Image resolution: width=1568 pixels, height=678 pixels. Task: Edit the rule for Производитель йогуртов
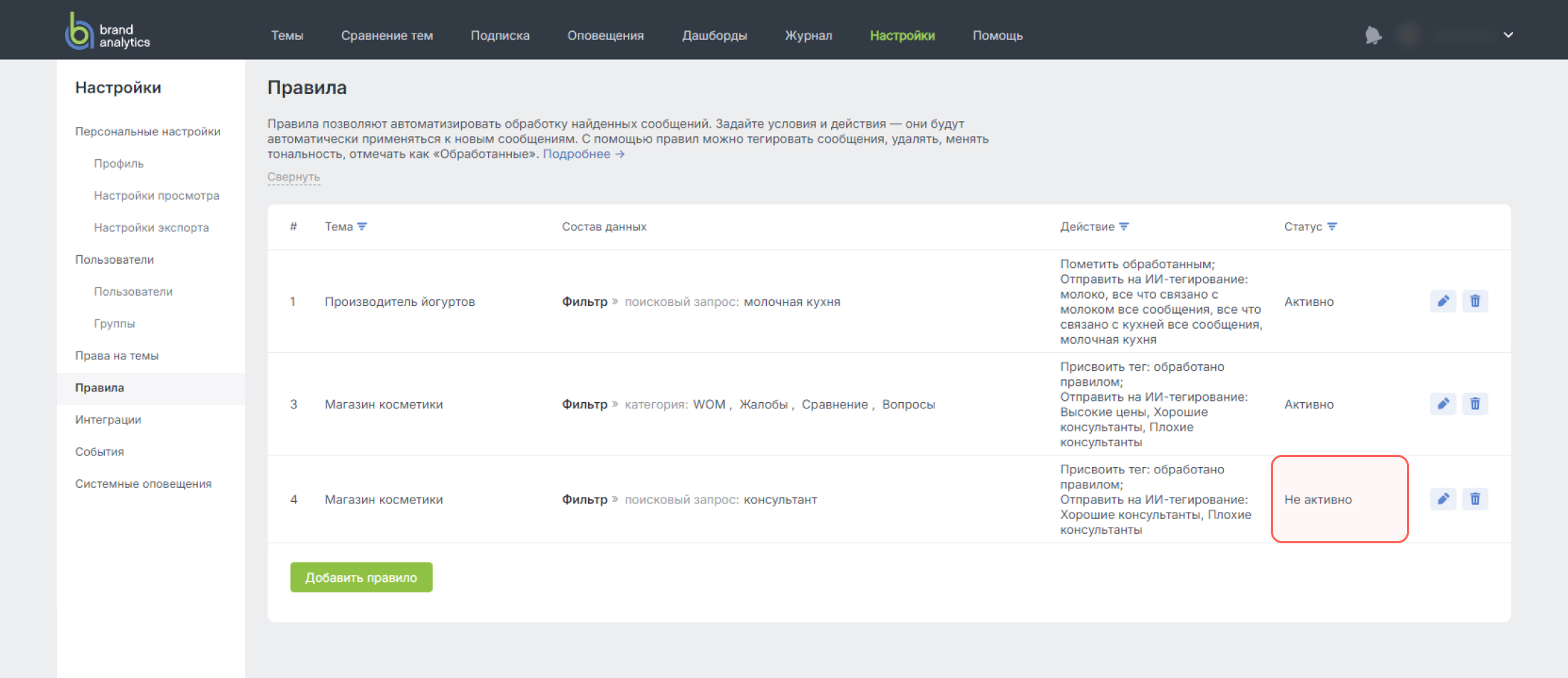(1443, 301)
